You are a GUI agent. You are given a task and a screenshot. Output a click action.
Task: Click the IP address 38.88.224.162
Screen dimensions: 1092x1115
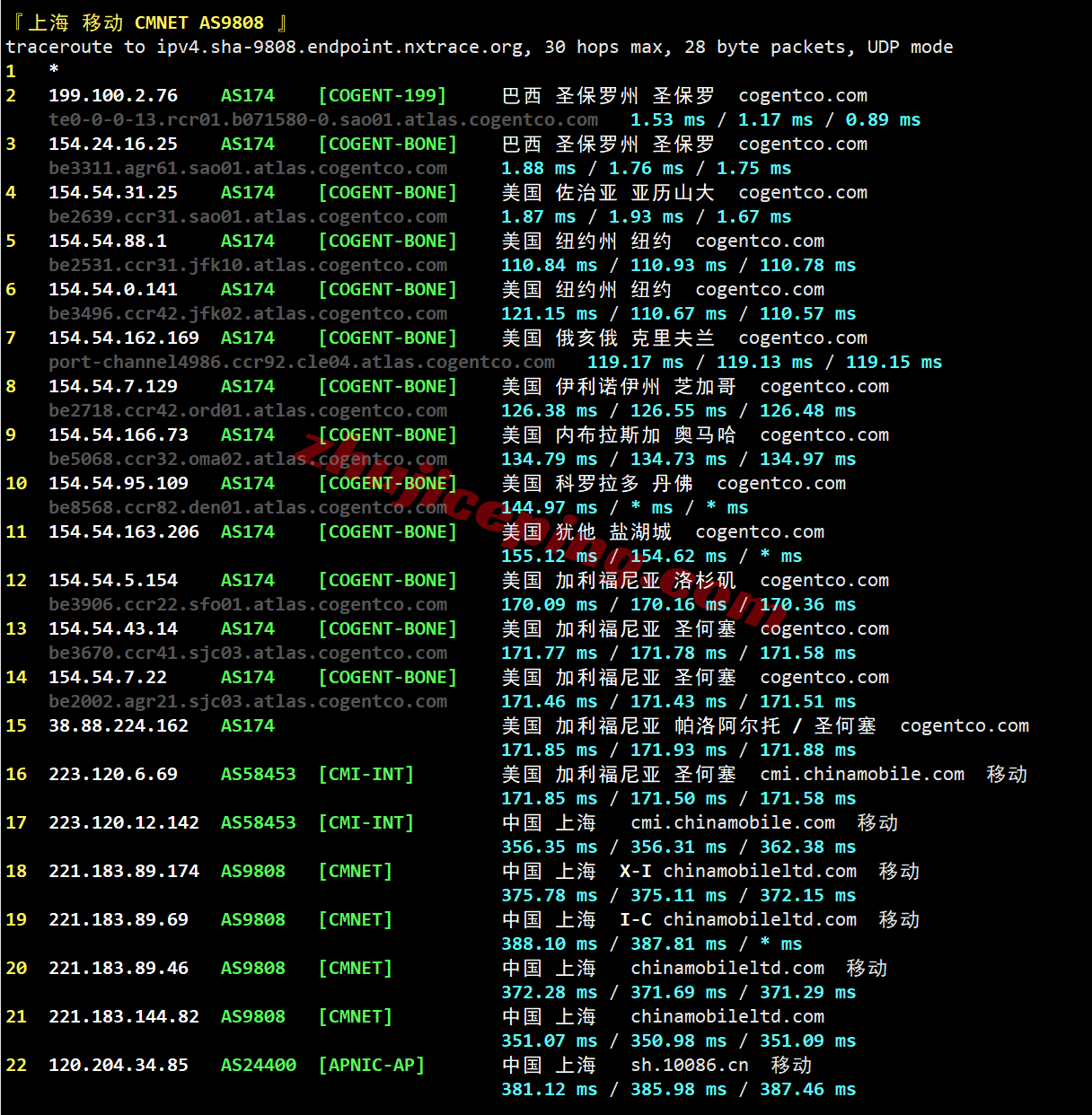coord(119,726)
